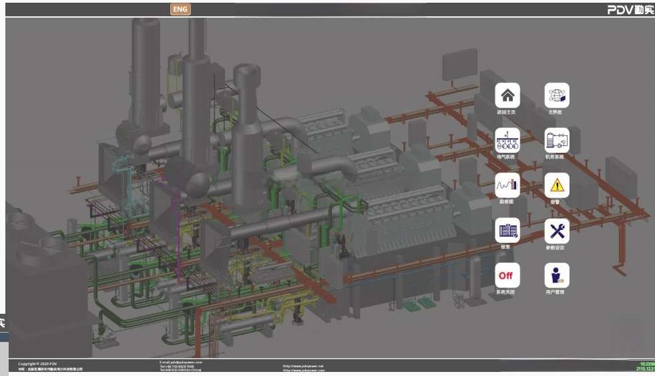Click the E-mail address in the footer

pos(180,362)
